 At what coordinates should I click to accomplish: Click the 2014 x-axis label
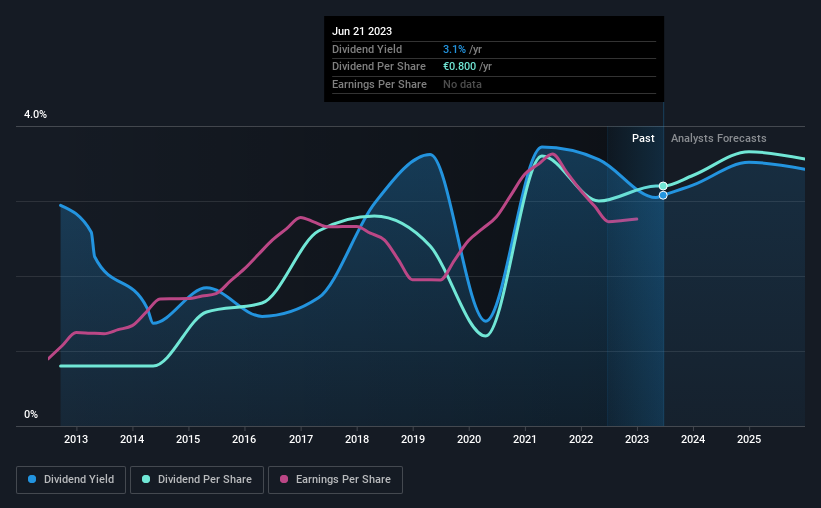click(132, 439)
